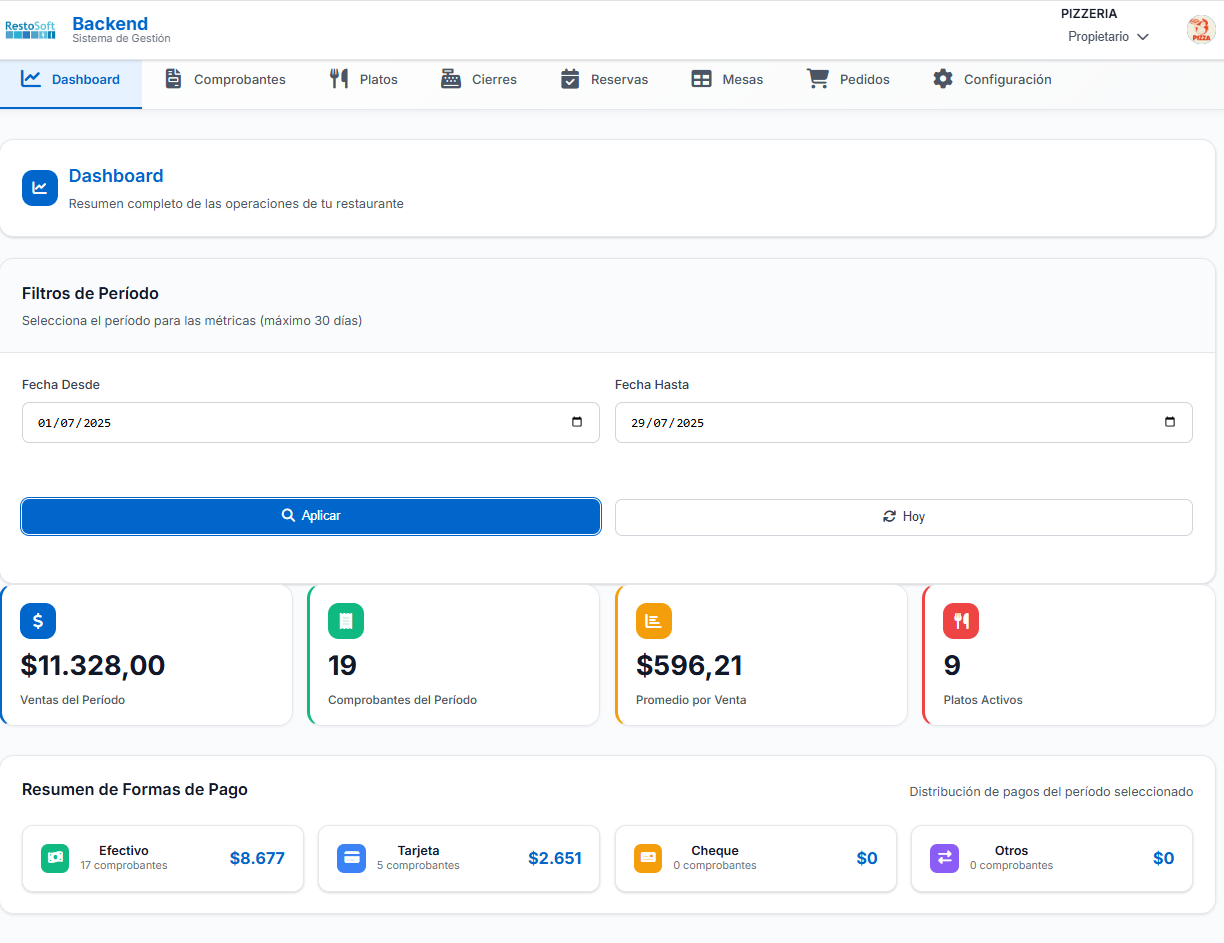
Task: Go to the Platos tab
Action: [x=363, y=80]
